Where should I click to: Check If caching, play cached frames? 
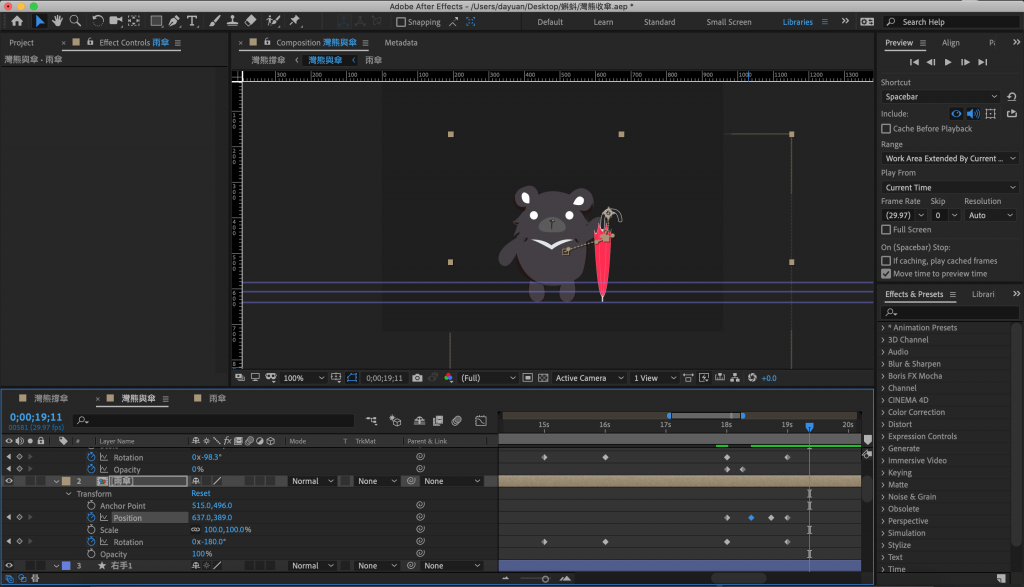pyautogui.click(x=886, y=261)
